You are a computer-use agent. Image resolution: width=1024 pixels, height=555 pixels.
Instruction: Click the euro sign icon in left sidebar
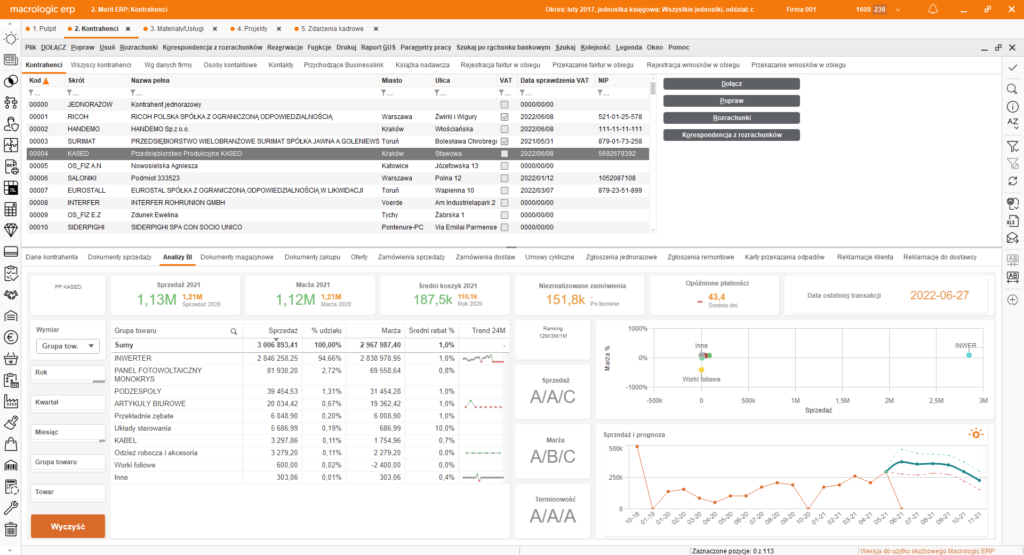coord(11,337)
